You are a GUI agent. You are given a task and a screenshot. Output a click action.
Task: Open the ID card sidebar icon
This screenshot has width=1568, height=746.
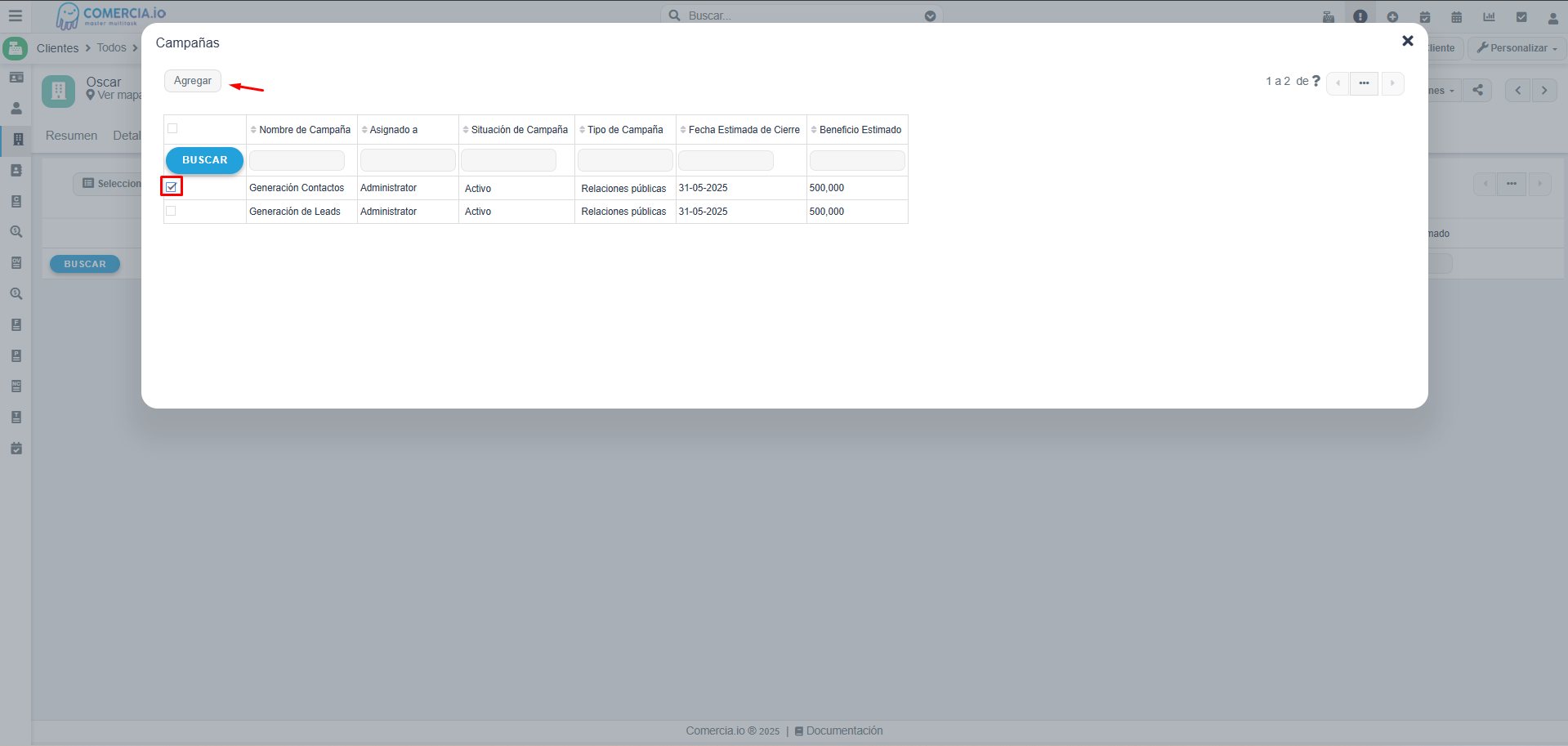click(x=16, y=78)
